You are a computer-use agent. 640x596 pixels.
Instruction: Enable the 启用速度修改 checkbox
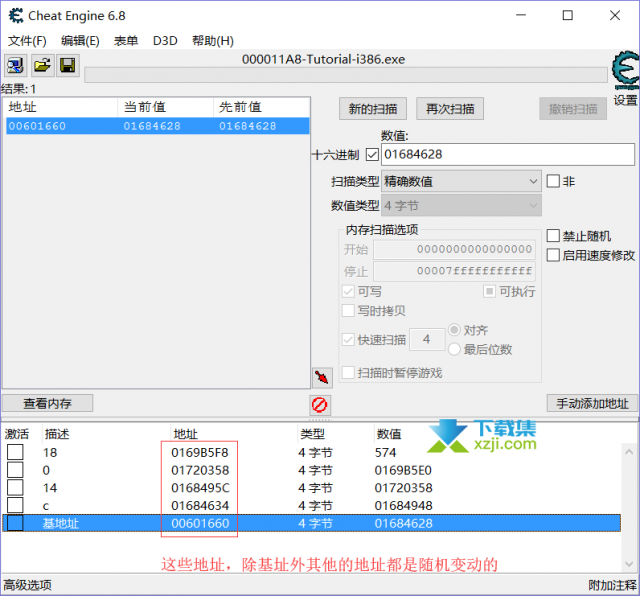[x=553, y=255]
